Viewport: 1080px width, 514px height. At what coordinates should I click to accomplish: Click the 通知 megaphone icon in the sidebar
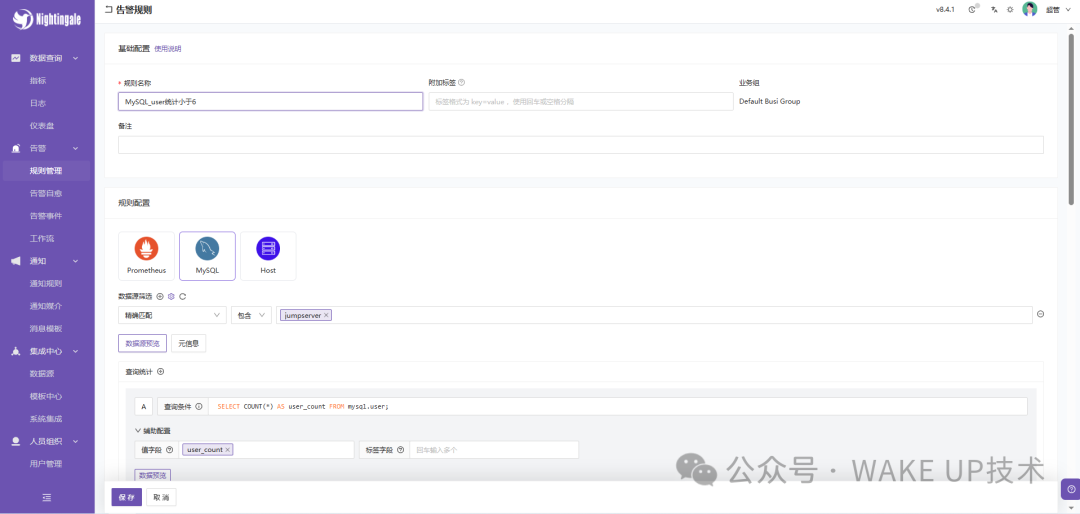pyautogui.click(x=16, y=261)
